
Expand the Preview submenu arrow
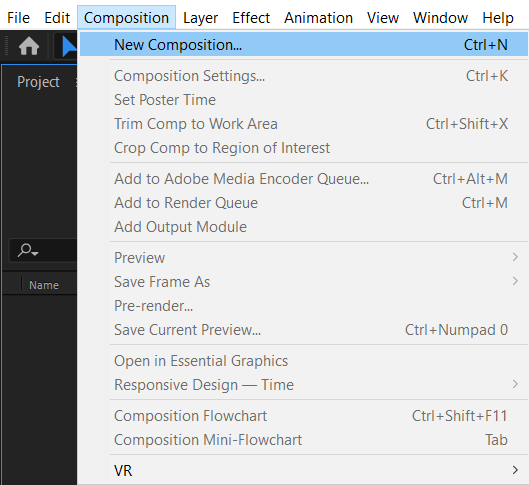(515, 257)
